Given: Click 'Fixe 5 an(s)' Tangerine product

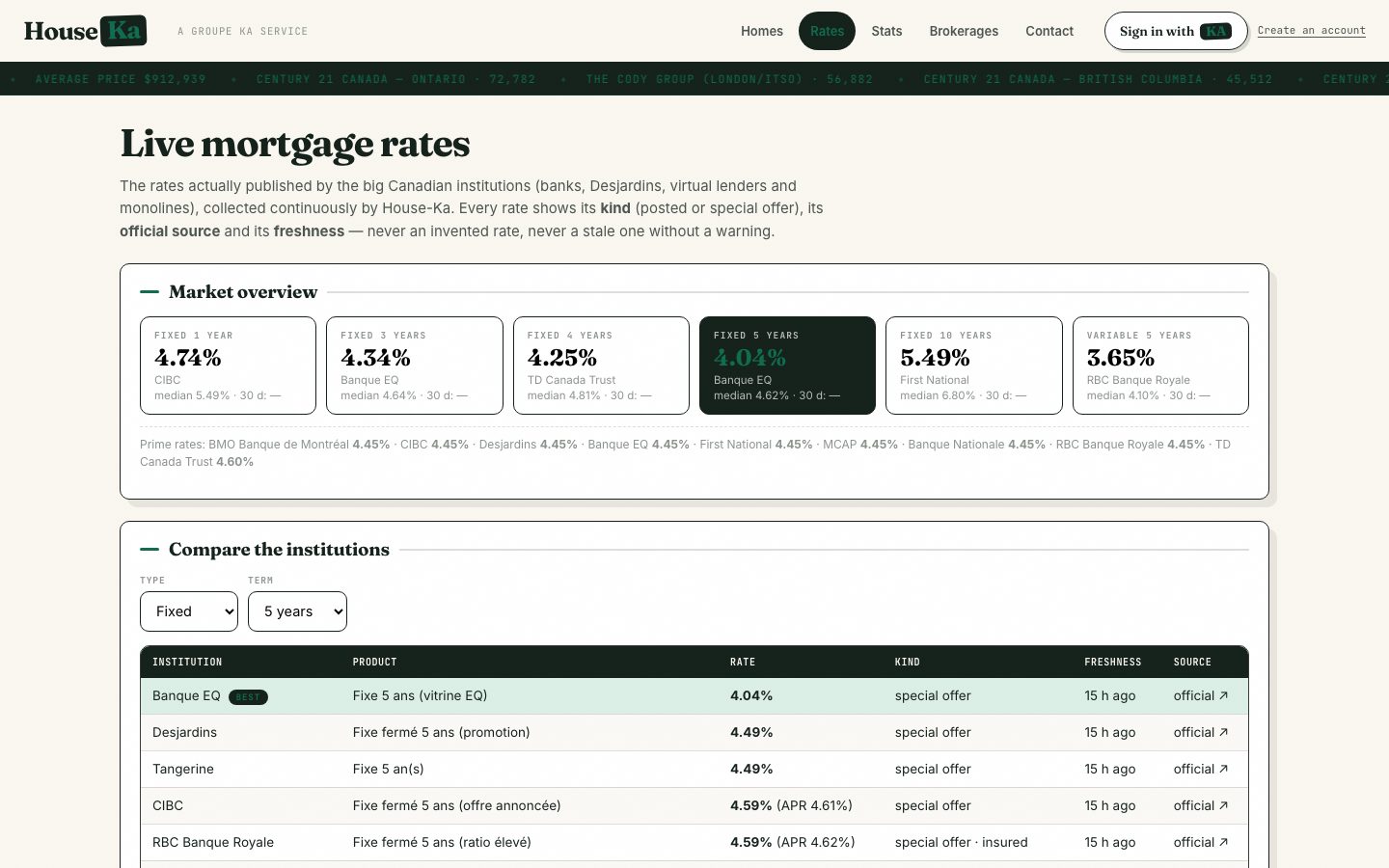Looking at the screenshot, I should [388, 769].
